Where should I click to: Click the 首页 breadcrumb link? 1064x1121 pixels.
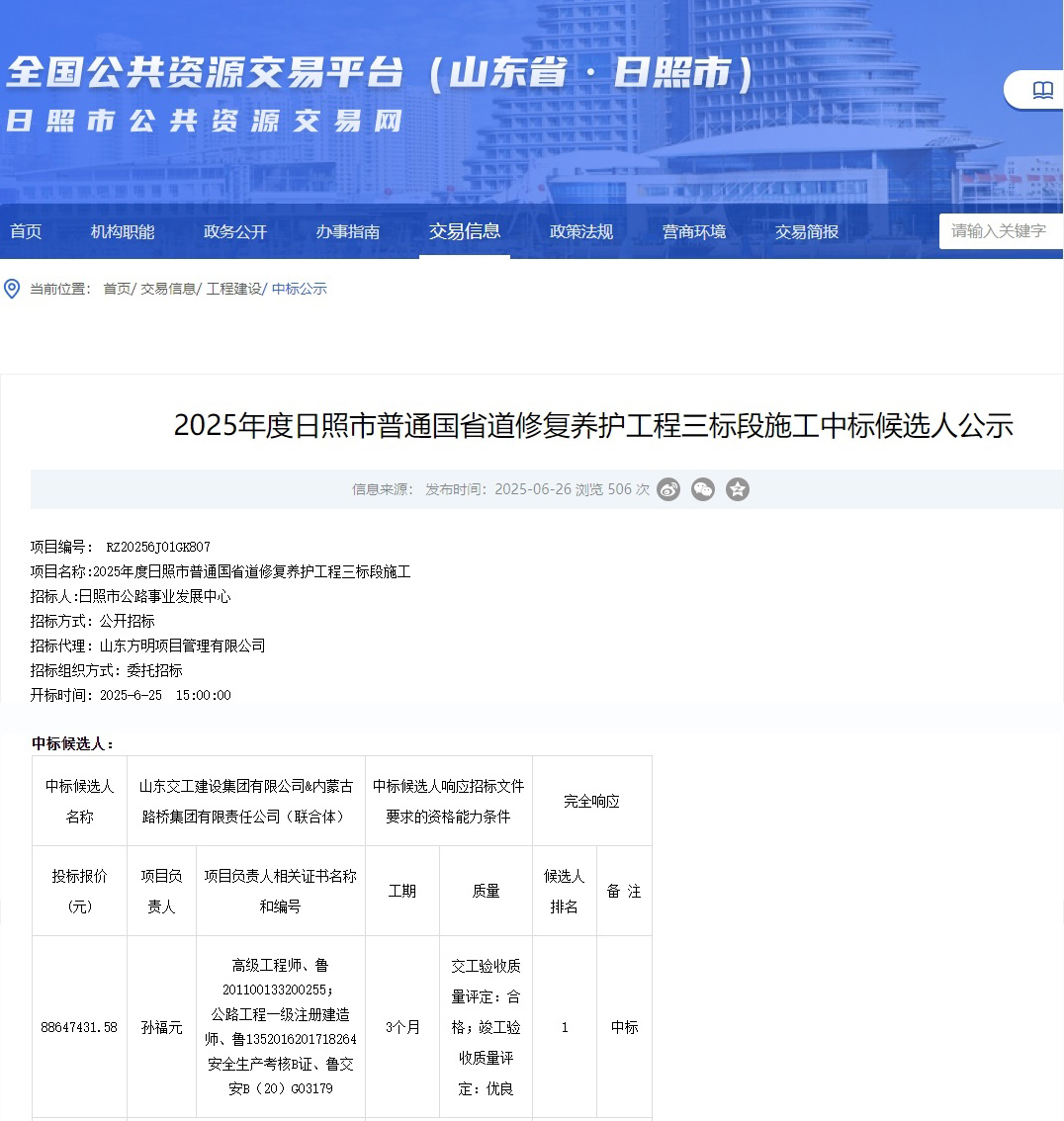click(x=116, y=289)
